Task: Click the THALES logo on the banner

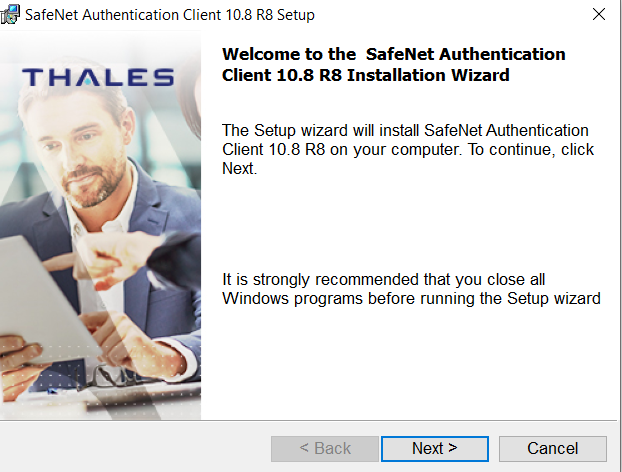Action: 98,77
